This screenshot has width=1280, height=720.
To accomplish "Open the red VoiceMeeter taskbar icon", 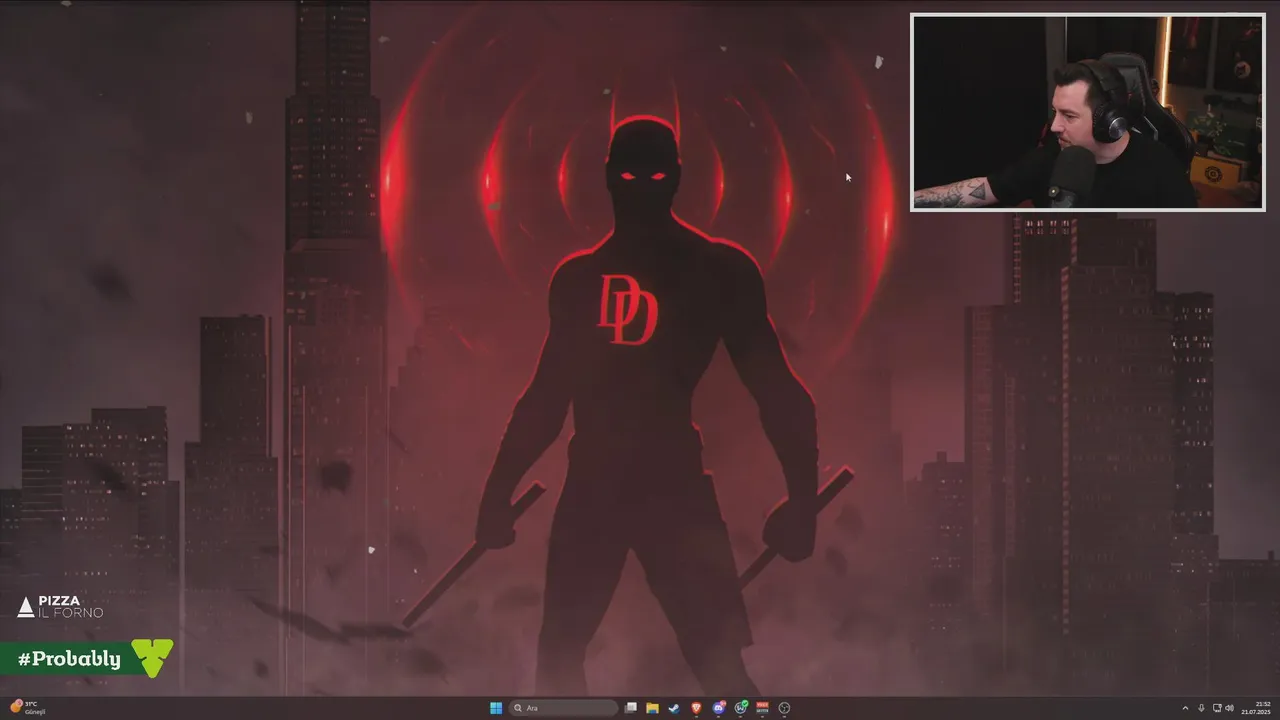I will (762, 707).
